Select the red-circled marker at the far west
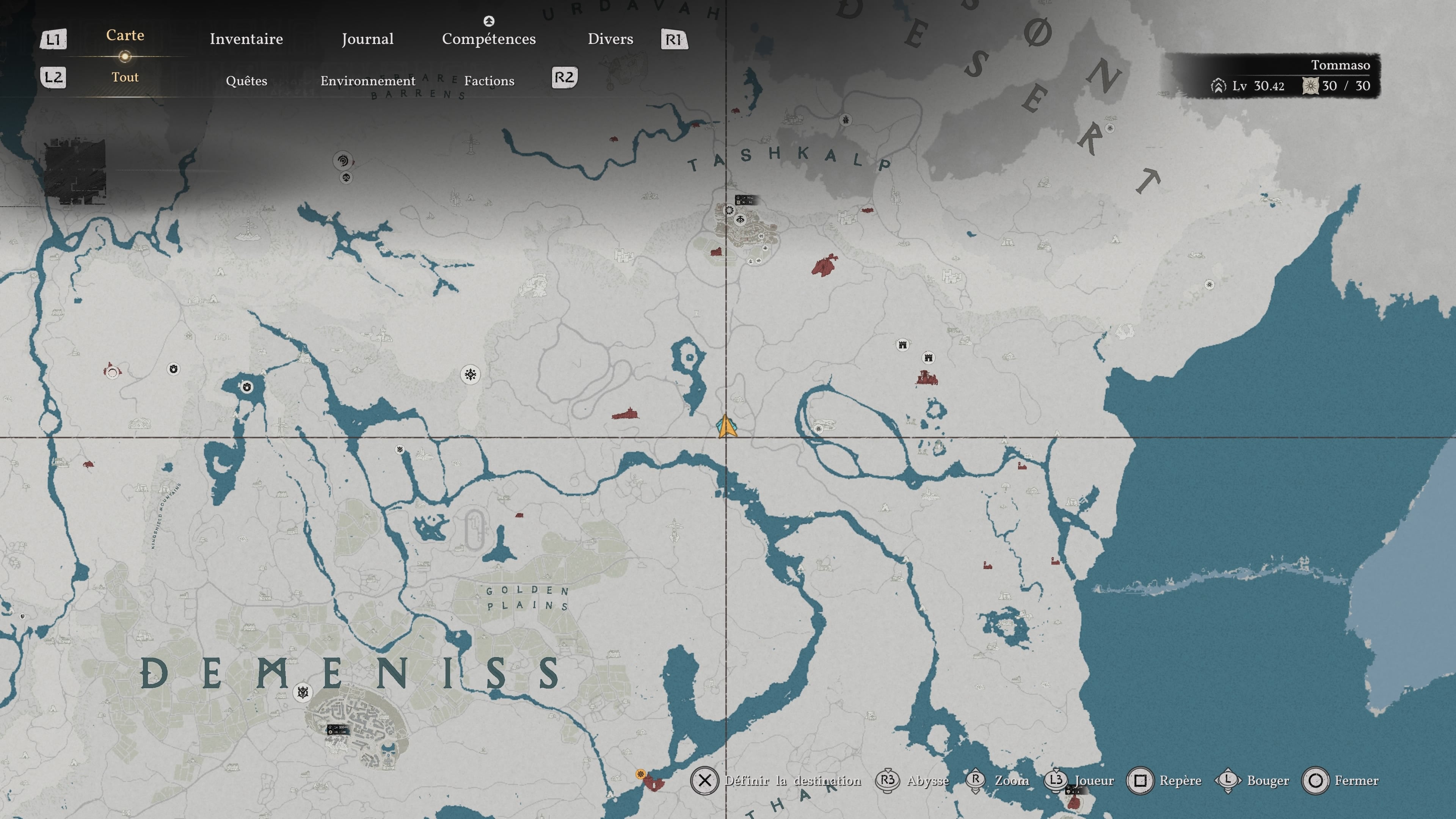This screenshot has width=1456, height=819. [x=113, y=371]
